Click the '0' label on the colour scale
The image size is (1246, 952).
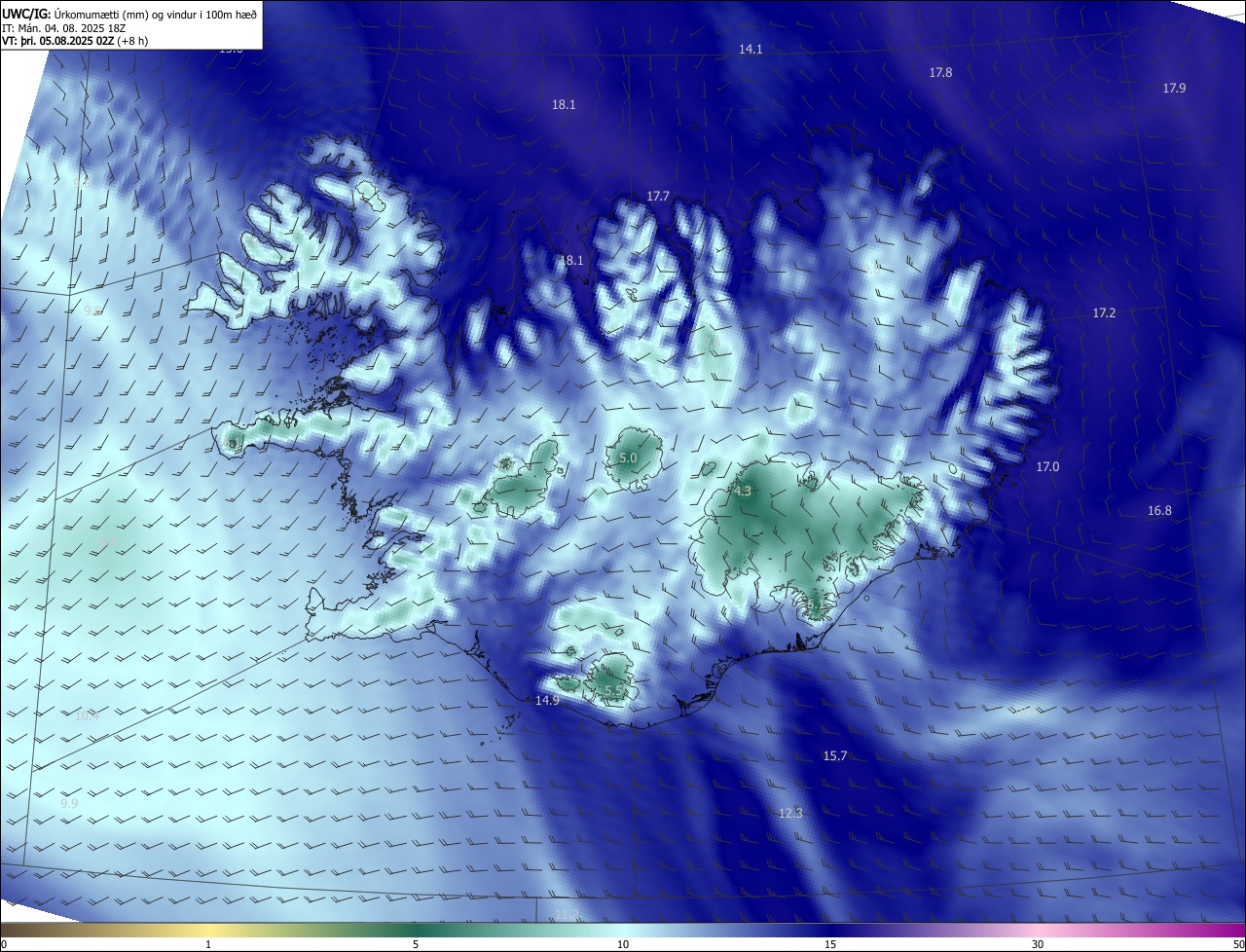tap(3, 944)
